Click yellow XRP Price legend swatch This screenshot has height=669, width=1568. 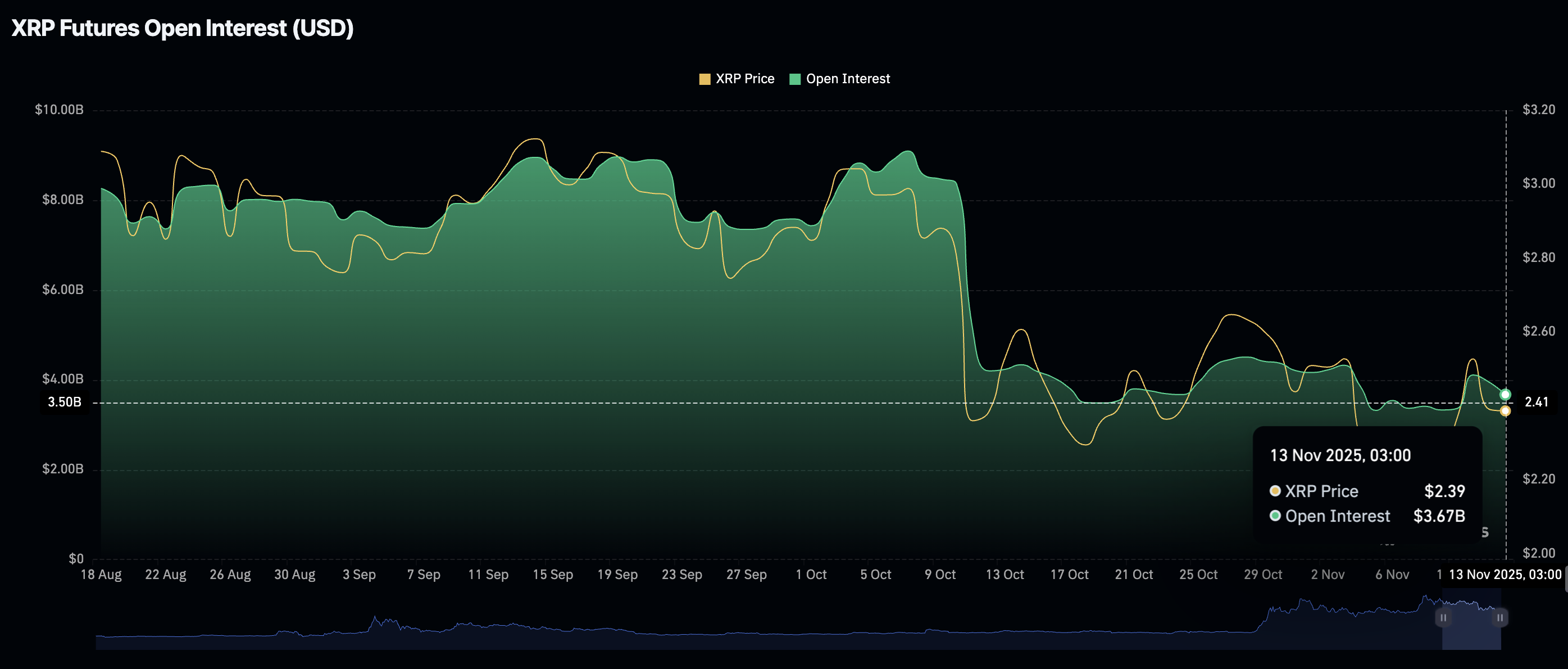pos(705,79)
